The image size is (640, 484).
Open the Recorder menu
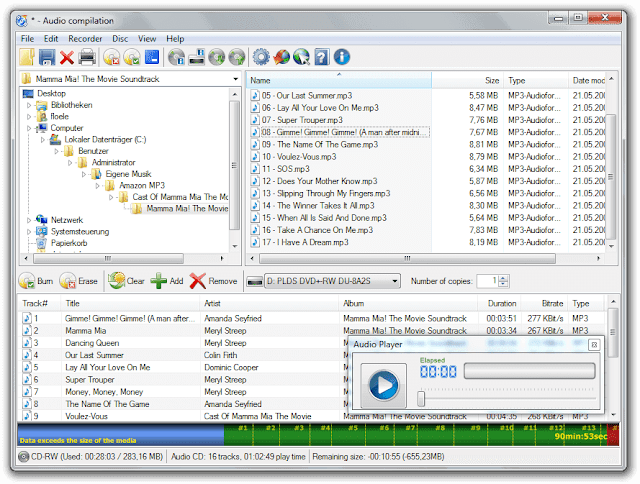85,39
